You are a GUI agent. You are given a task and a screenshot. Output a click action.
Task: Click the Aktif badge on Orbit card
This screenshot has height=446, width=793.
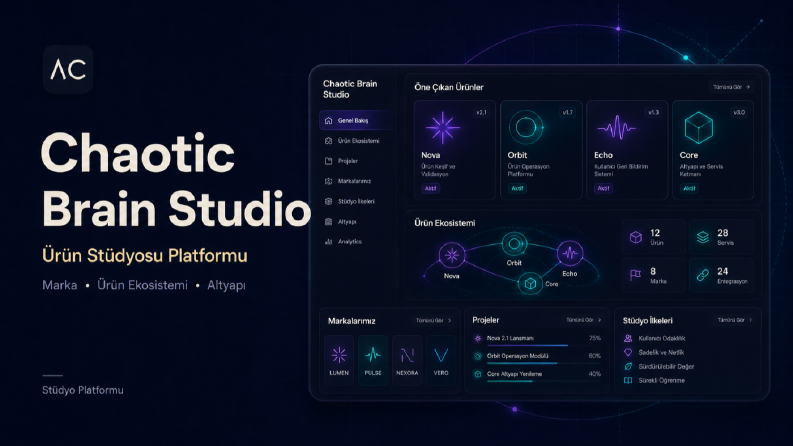[x=517, y=188]
